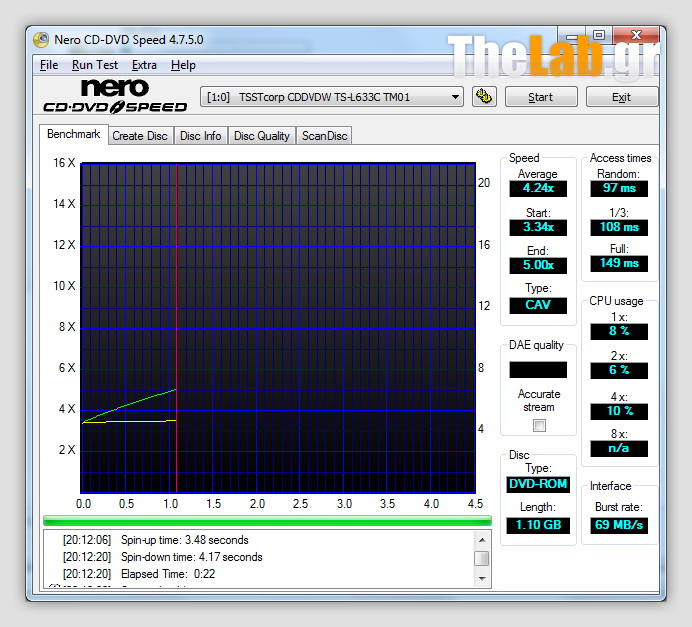Viewport: 692px width, 627px height.
Task: Click the random access time 97 ms
Action: [619, 188]
